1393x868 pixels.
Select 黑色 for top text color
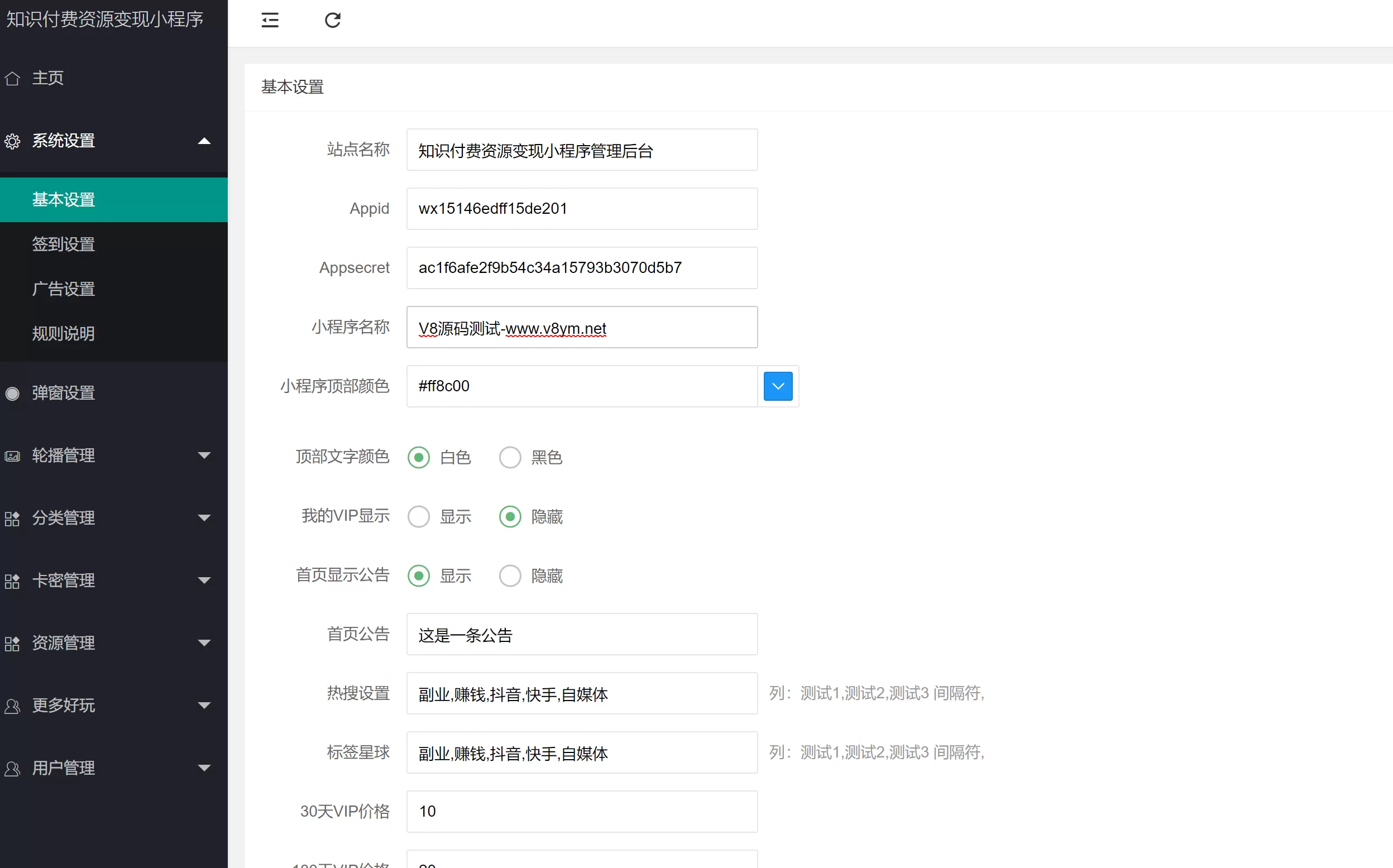pyautogui.click(x=510, y=458)
